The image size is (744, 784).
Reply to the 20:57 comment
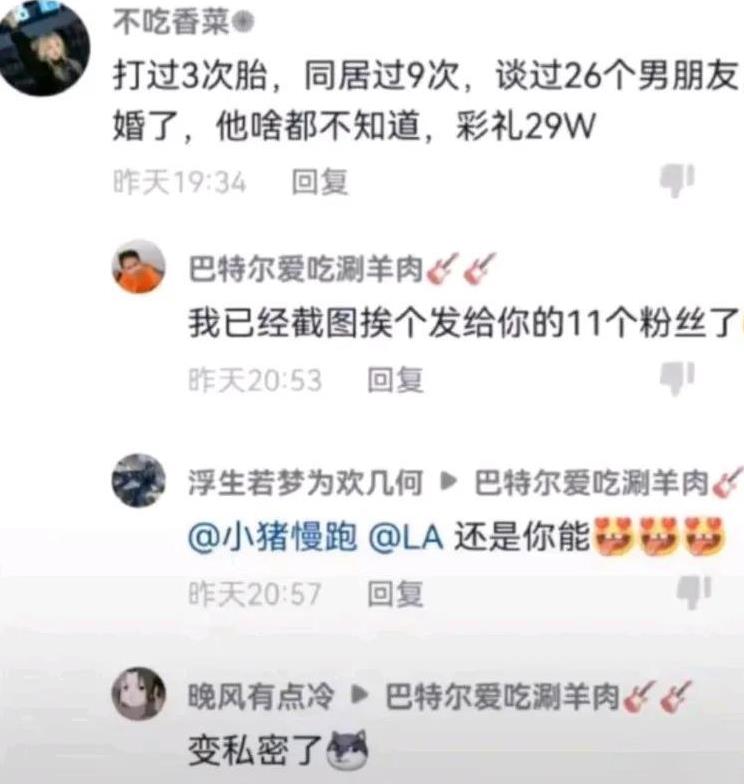[x=396, y=594]
